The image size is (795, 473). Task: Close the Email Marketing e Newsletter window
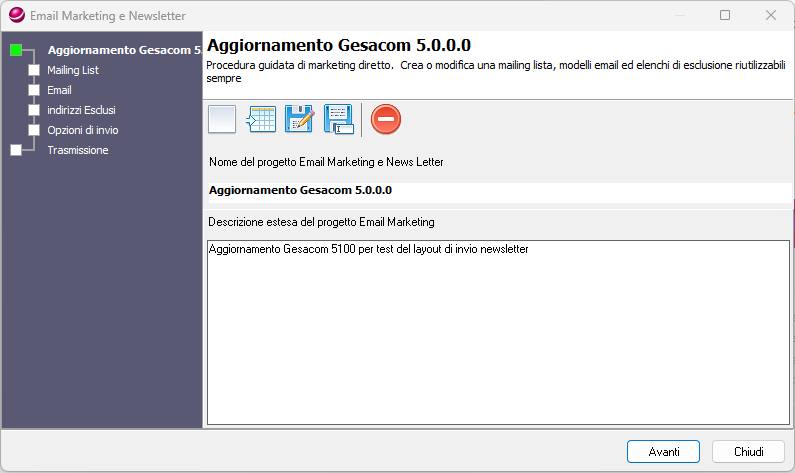tap(771, 15)
